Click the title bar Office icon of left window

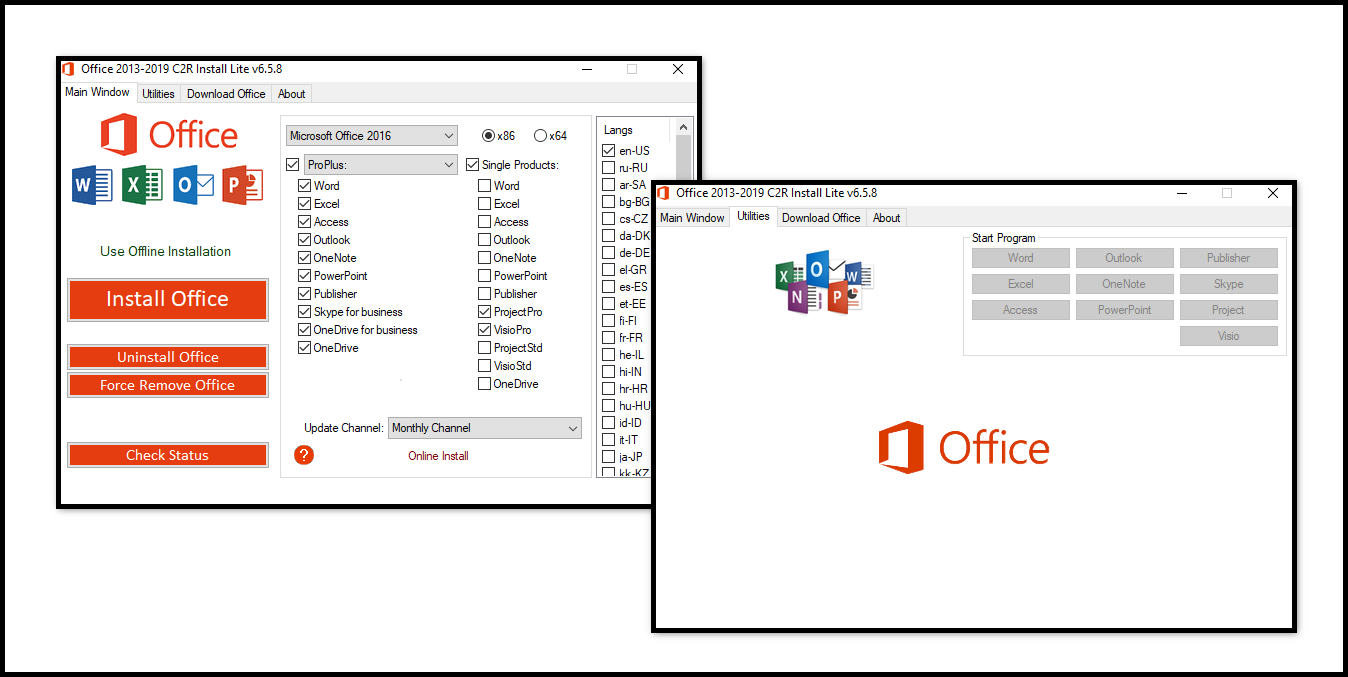click(68, 69)
